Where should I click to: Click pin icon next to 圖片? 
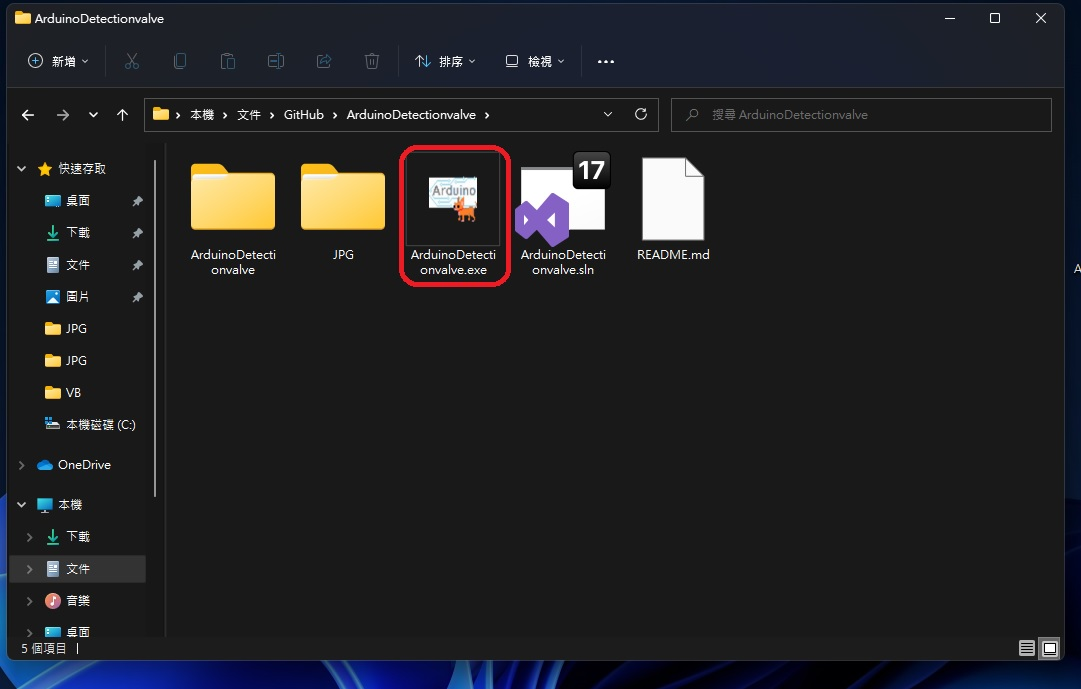point(137,297)
